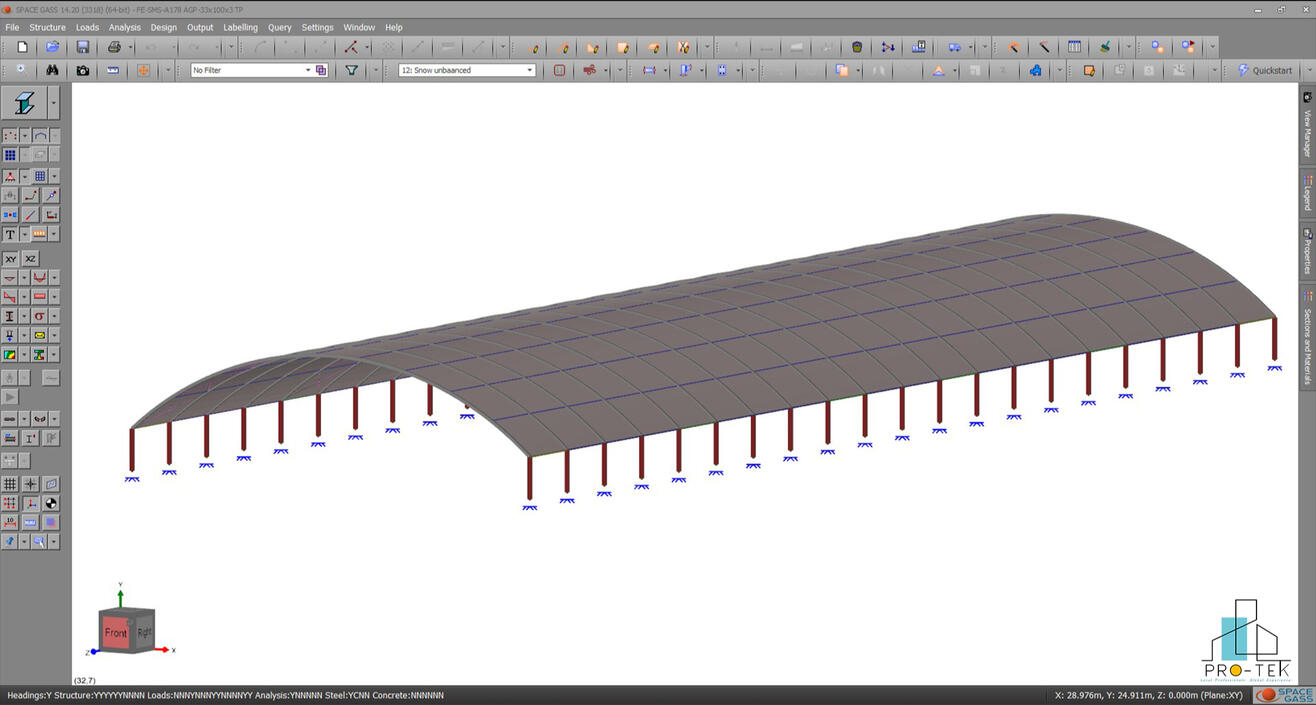The height and width of the screenshot is (705, 1316).
Task: Select the binoculars Find tool
Action: pos(52,70)
